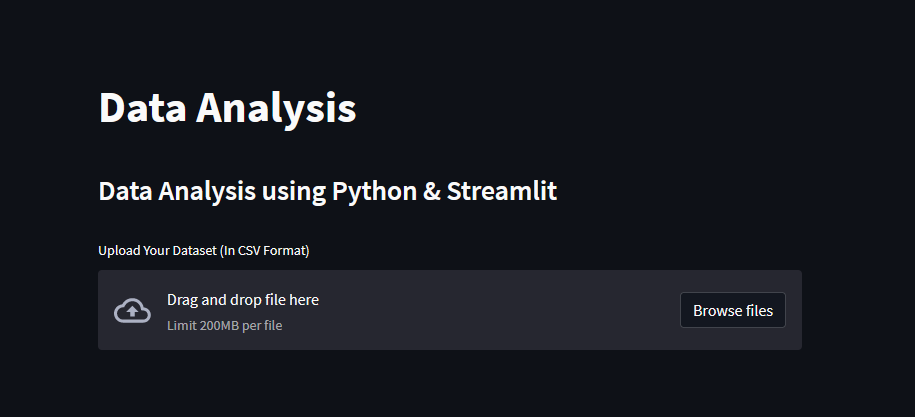Click the 'Limit 200MB per file' caption

[224, 325]
